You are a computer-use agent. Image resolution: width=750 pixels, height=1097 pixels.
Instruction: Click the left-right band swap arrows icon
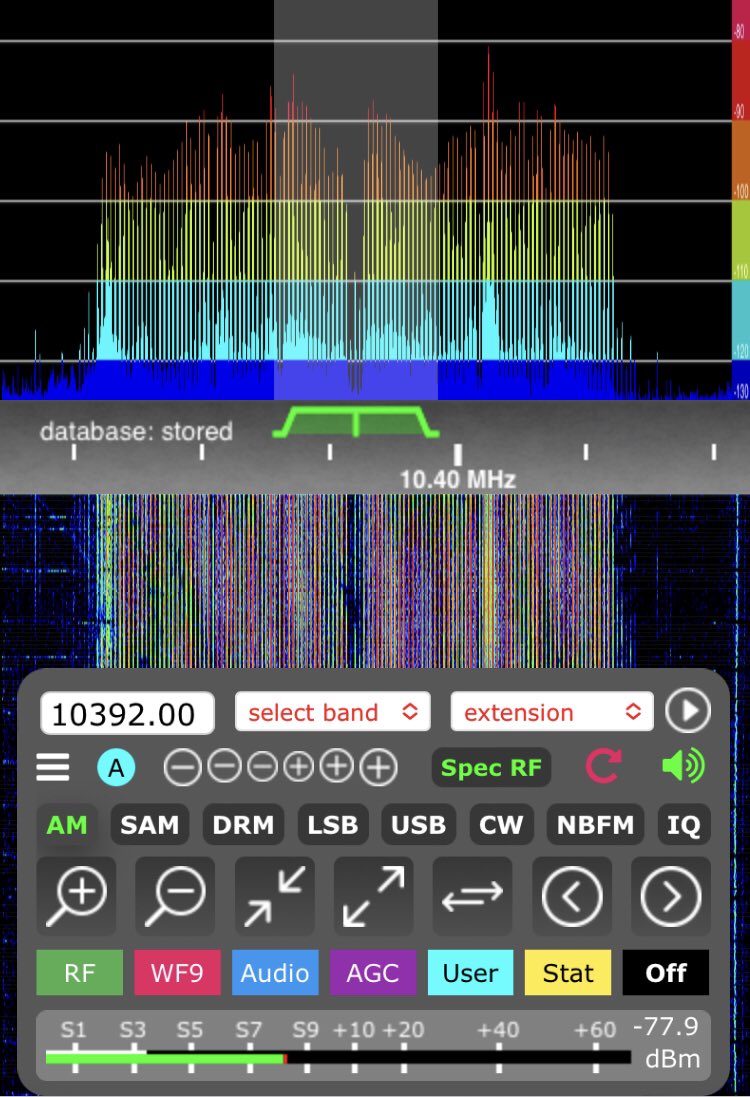tap(472, 896)
